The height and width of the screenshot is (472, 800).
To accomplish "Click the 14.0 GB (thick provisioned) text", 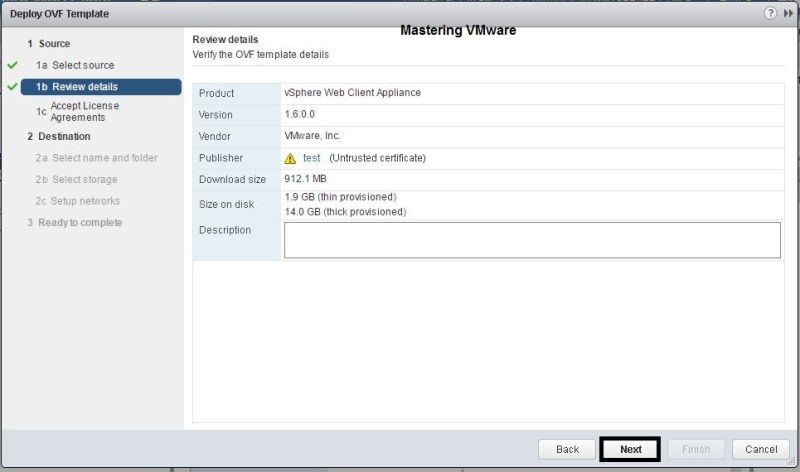I will 345,212.
